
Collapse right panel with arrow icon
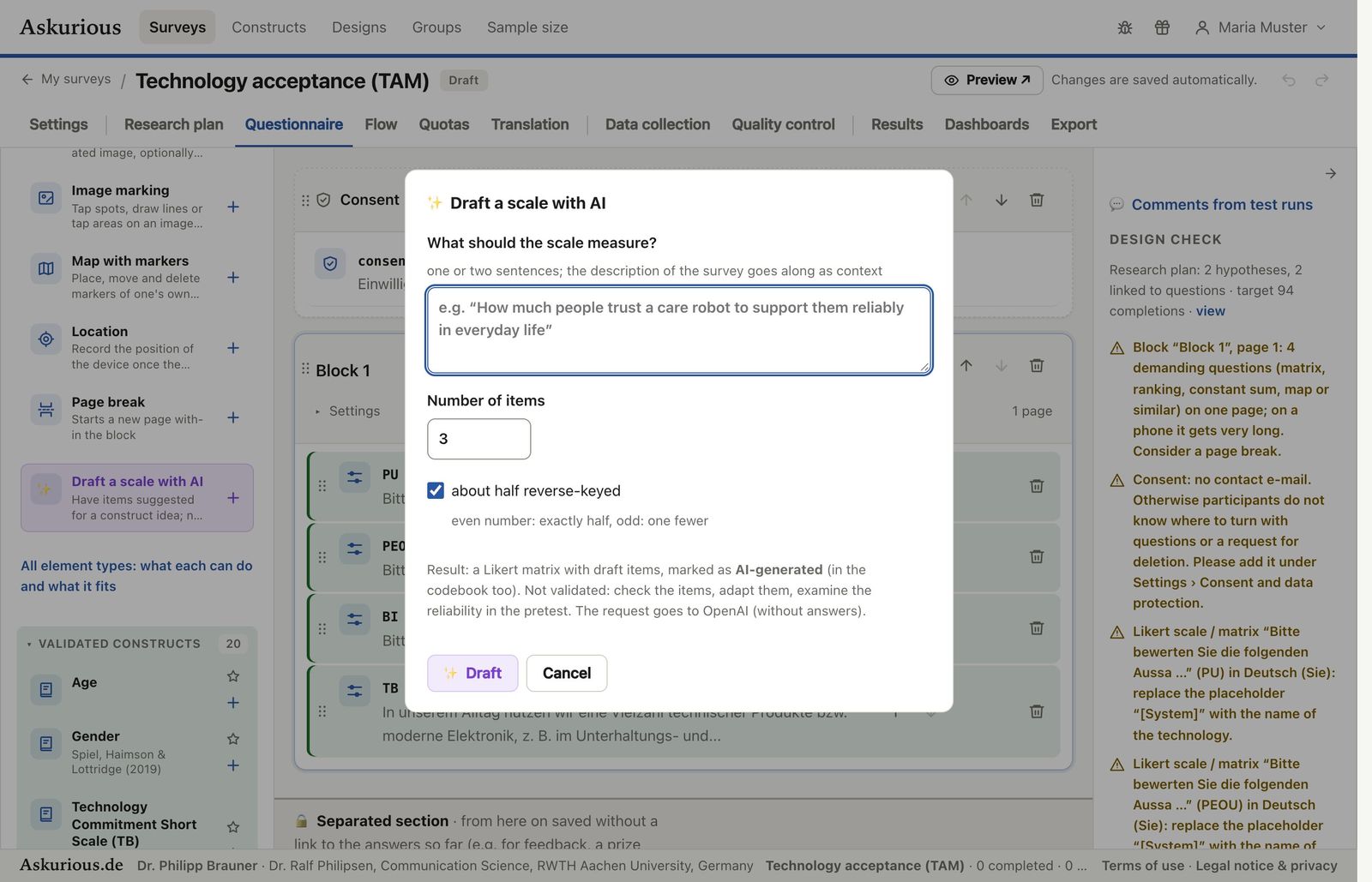(1331, 173)
